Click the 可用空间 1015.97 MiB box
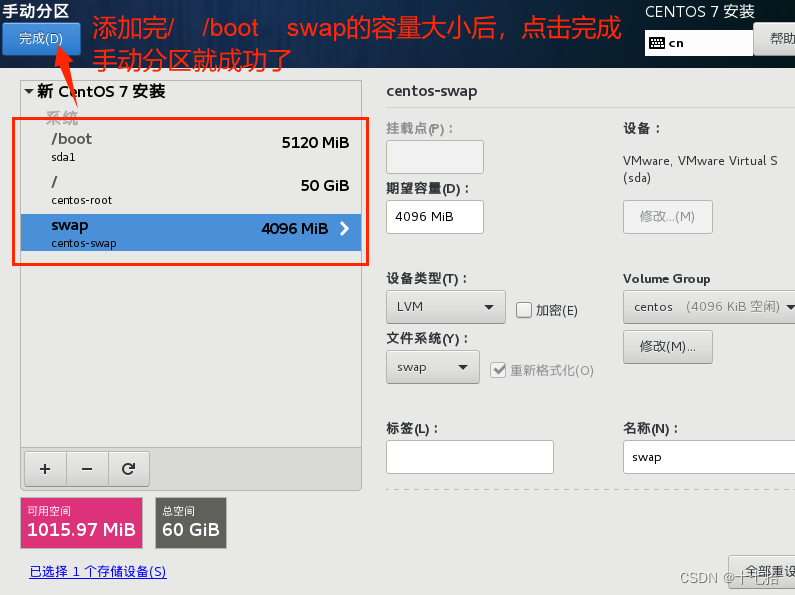The image size is (795, 595). pos(81,523)
